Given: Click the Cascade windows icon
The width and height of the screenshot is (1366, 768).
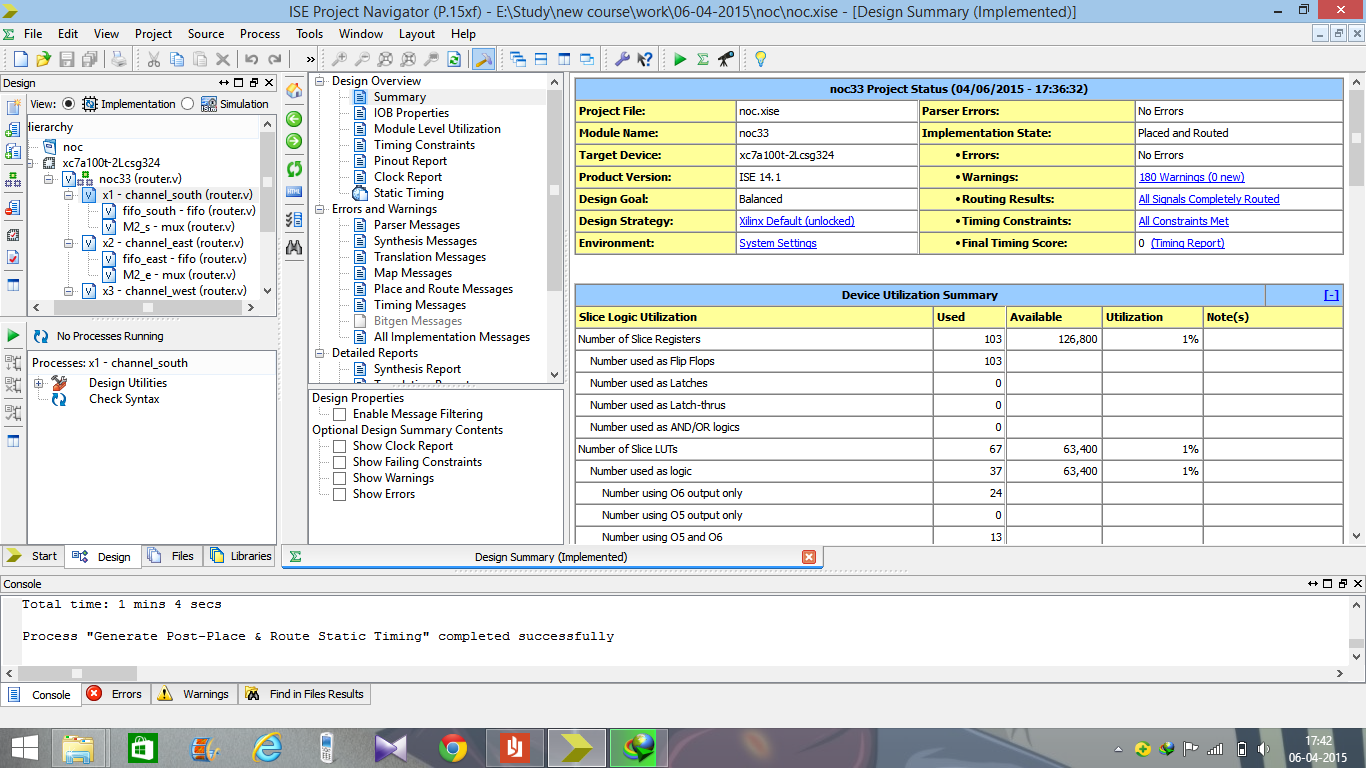Looking at the screenshot, I should [518, 59].
